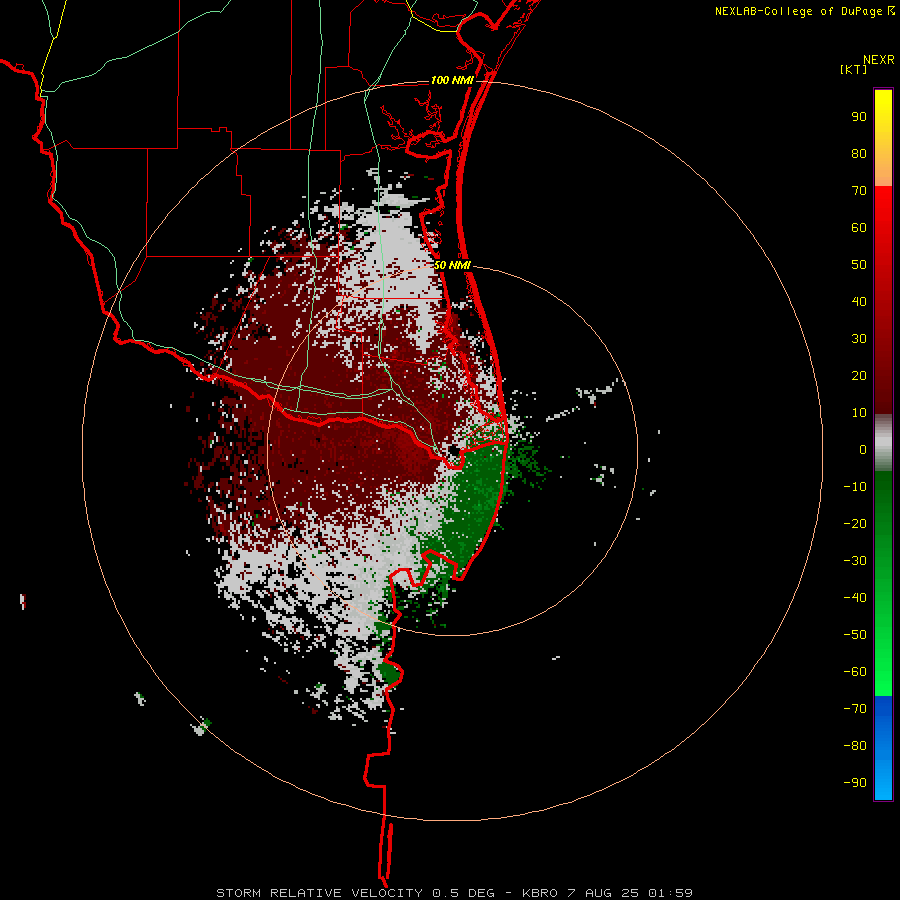Select the positive 20 knot scale value
900x900 pixels.
pyautogui.click(x=859, y=375)
